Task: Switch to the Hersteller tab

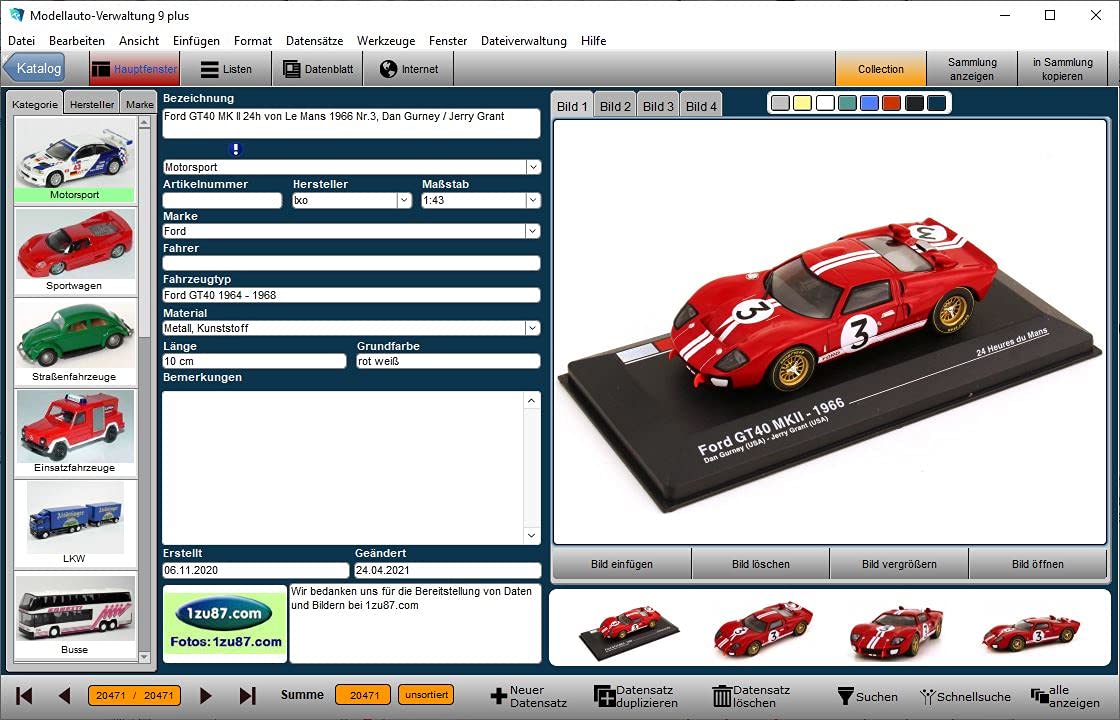Action: point(92,104)
